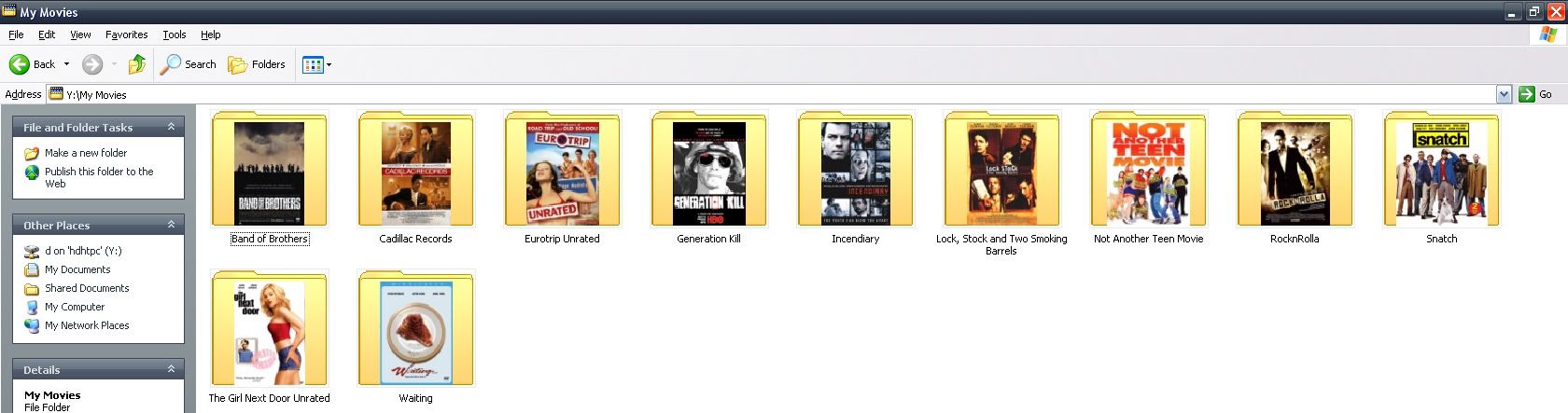Click the Go button next to address bar

pos(1535,94)
